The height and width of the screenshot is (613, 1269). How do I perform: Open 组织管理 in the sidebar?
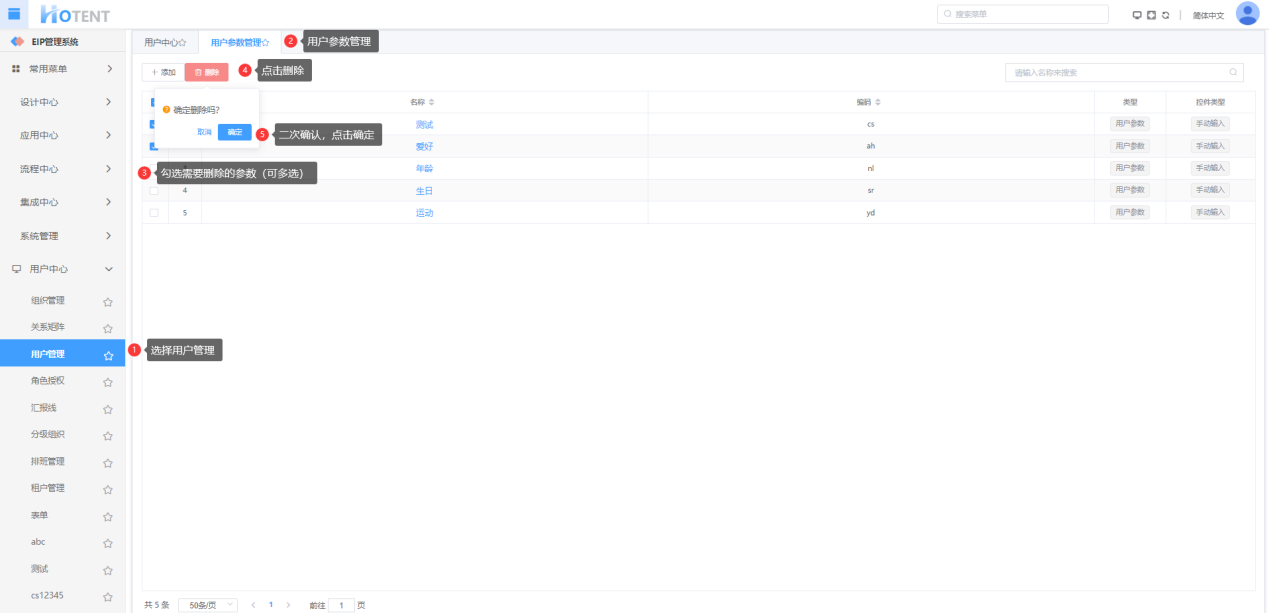48,300
